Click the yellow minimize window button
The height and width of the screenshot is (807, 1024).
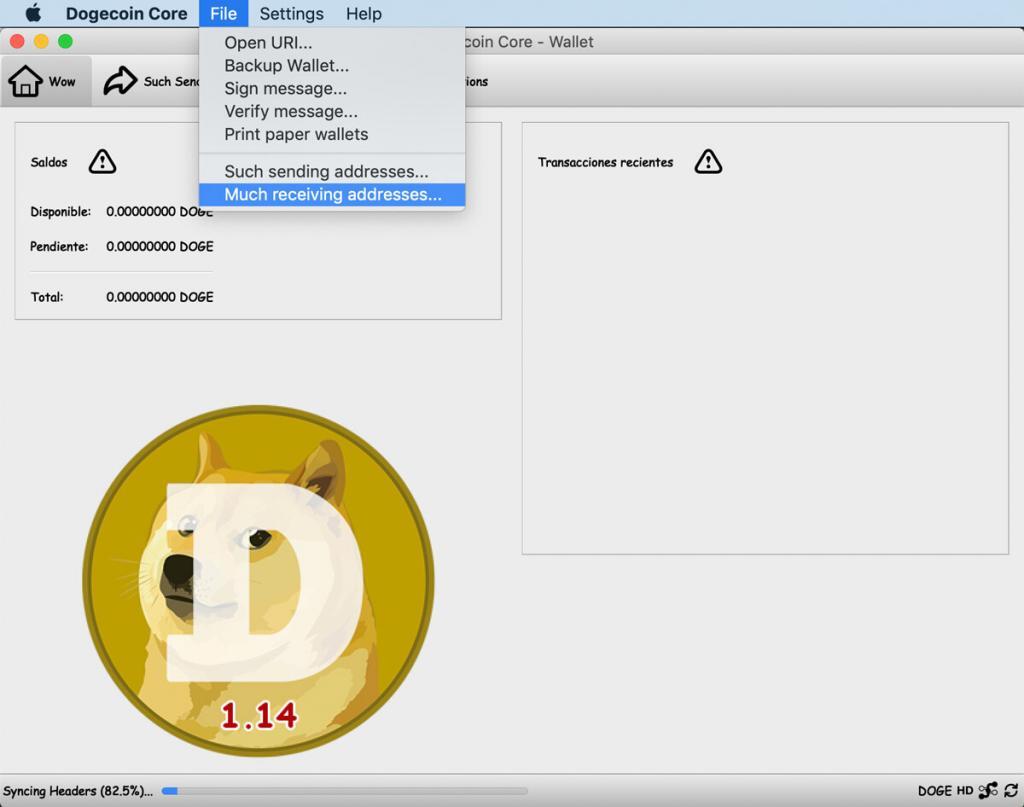(x=41, y=42)
